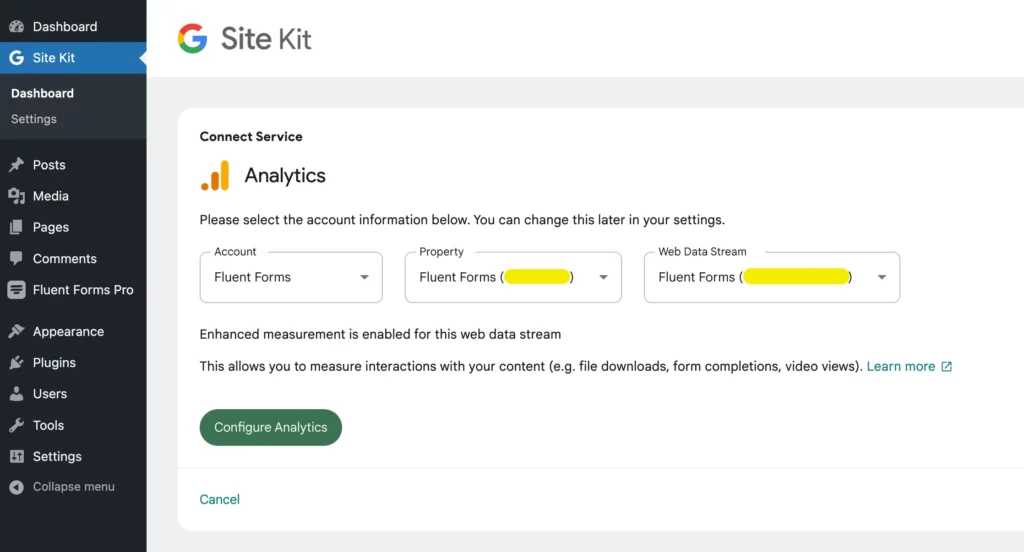Click the Tools wrench icon
The width and height of the screenshot is (1024, 552).
pyautogui.click(x=16, y=425)
